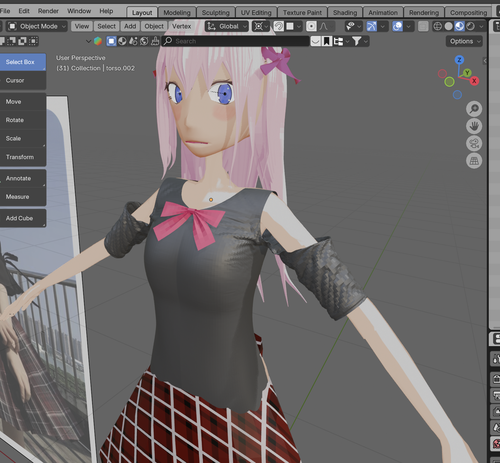This screenshot has height=463, width=500.
Task: Choose the Measure tool
Action: pyautogui.click(x=23, y=197)
